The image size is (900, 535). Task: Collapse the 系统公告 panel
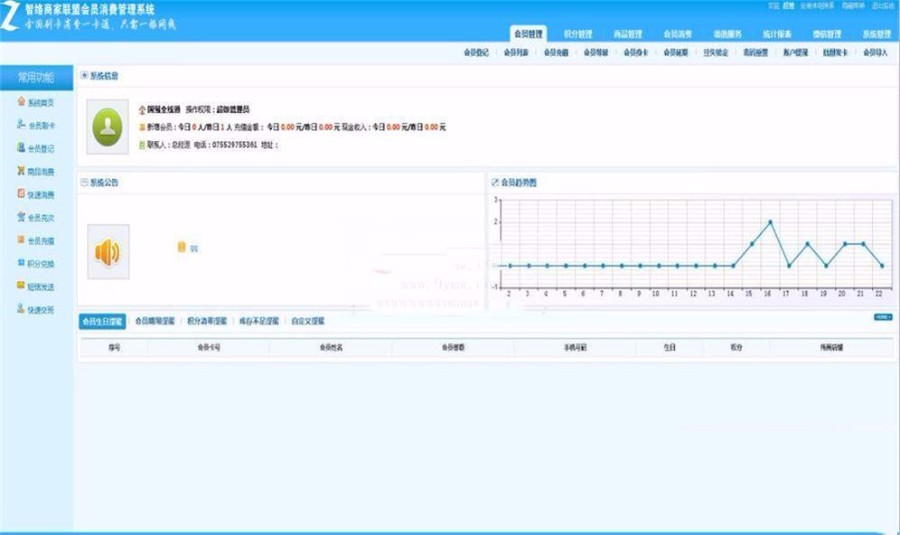[84, 182]
